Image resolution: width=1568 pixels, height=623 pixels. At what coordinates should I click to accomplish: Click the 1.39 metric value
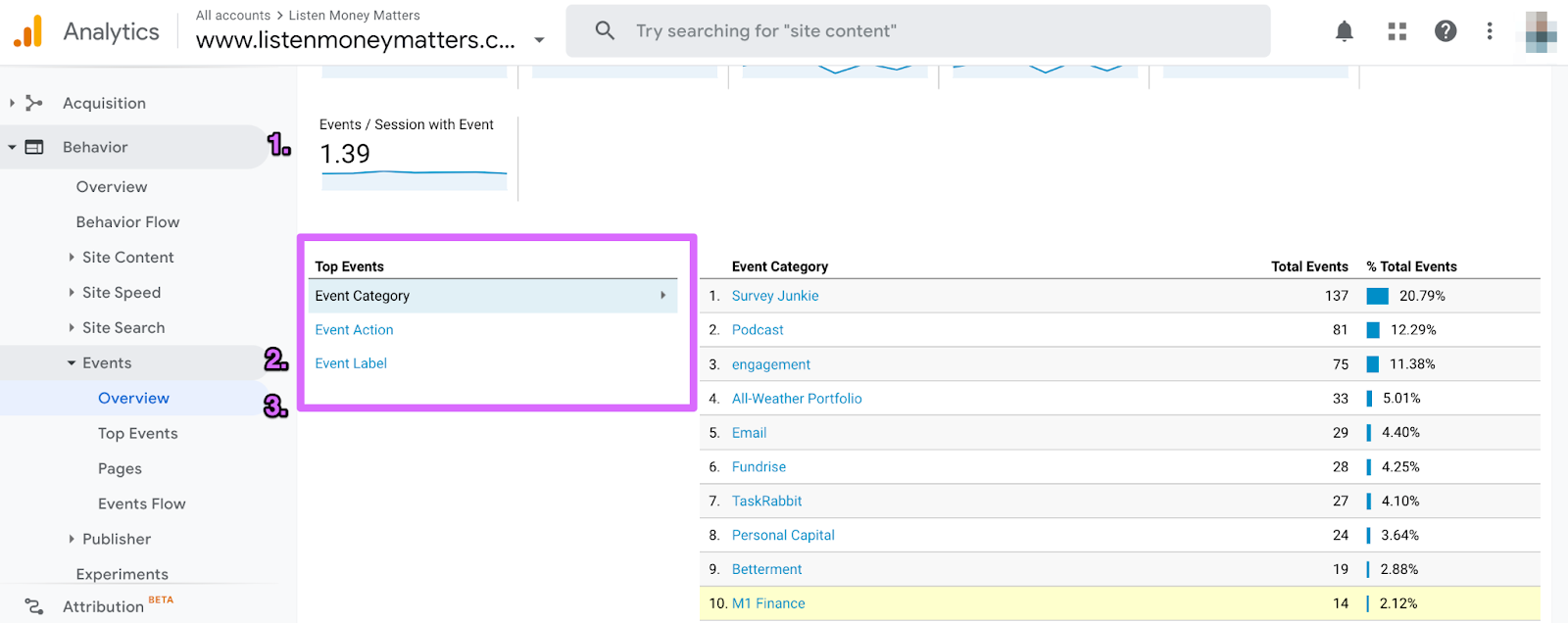click(345, 155)
